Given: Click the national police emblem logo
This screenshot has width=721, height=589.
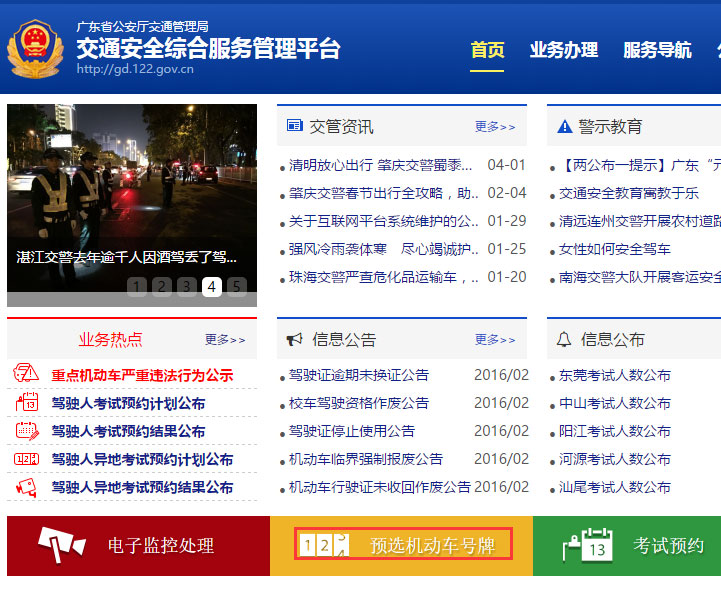Looking at the screenshot, I should point(35,49).
